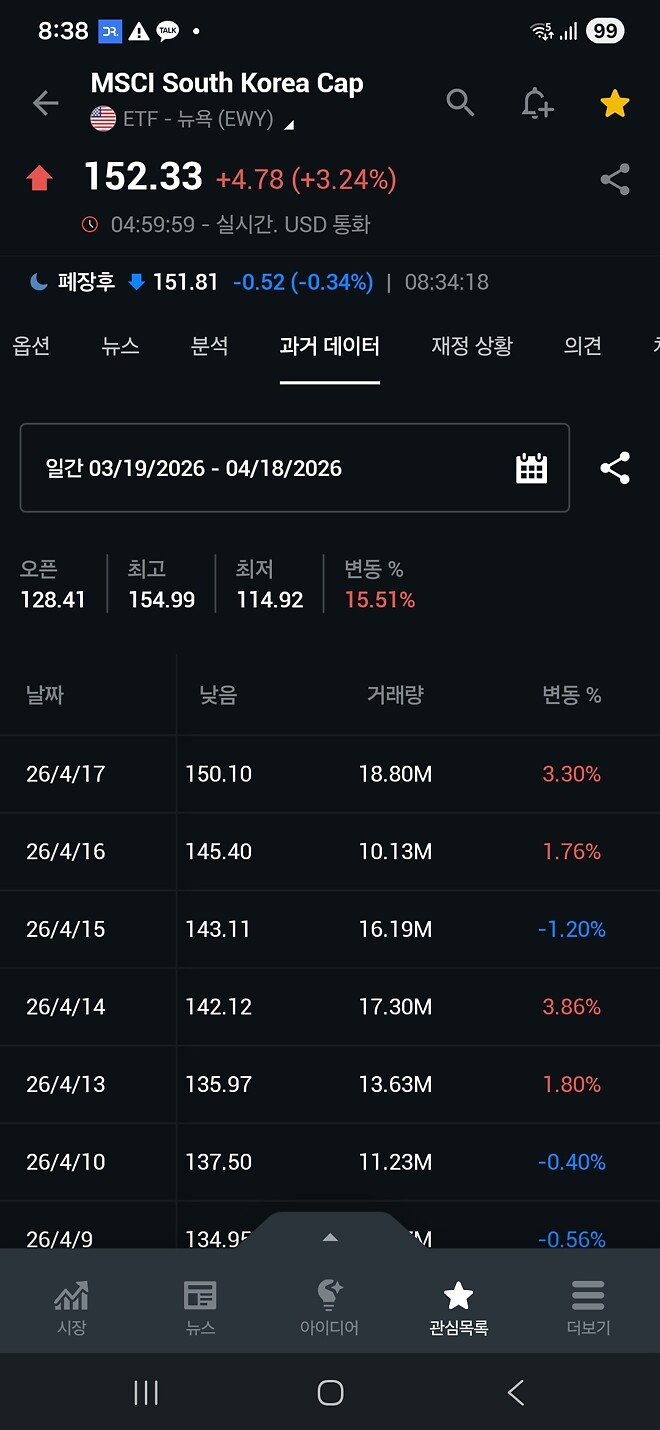Go back with the back arrow
Screen dimensions: 660x1430
point(44,103)
